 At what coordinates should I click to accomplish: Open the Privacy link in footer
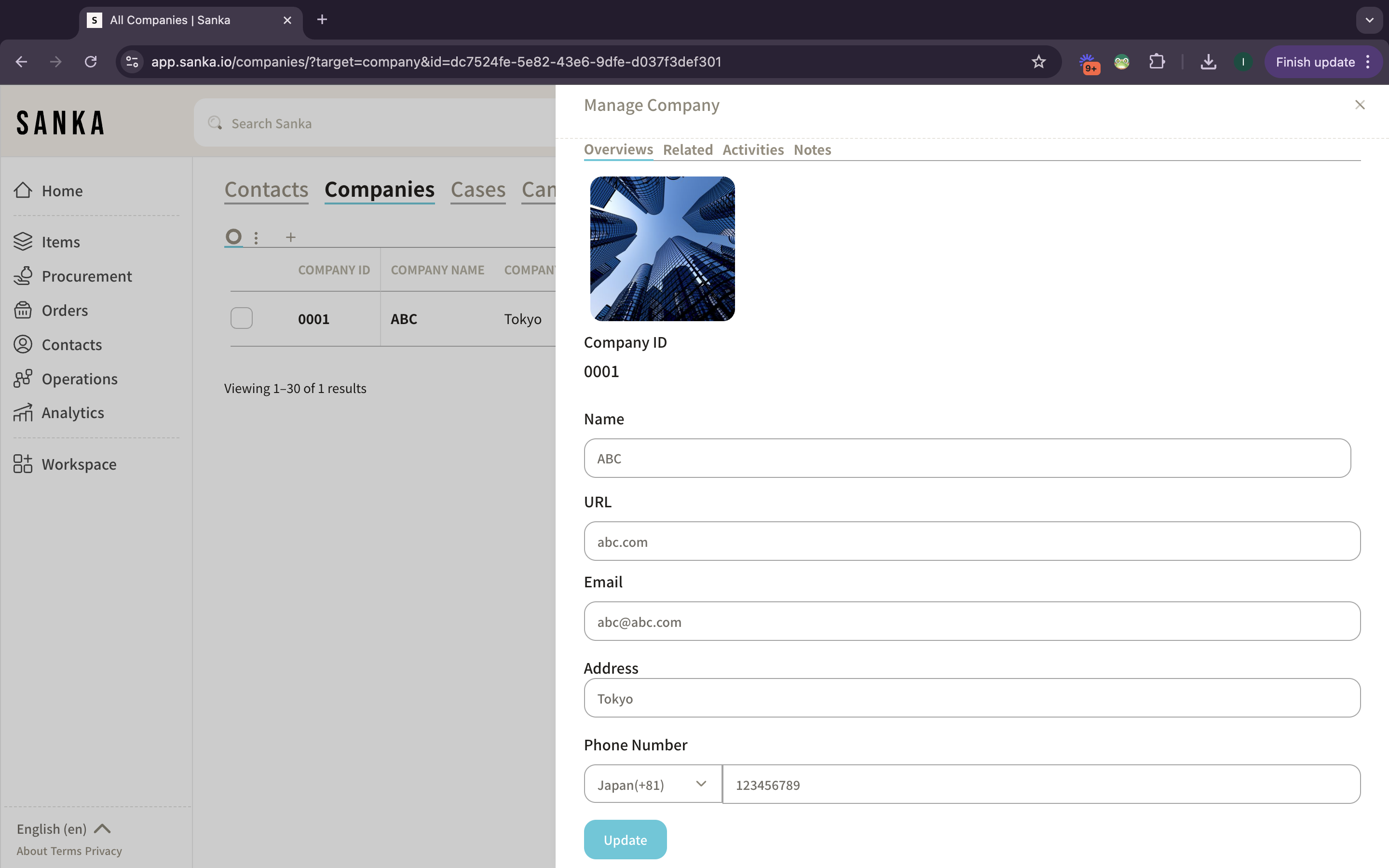(103, 851)
